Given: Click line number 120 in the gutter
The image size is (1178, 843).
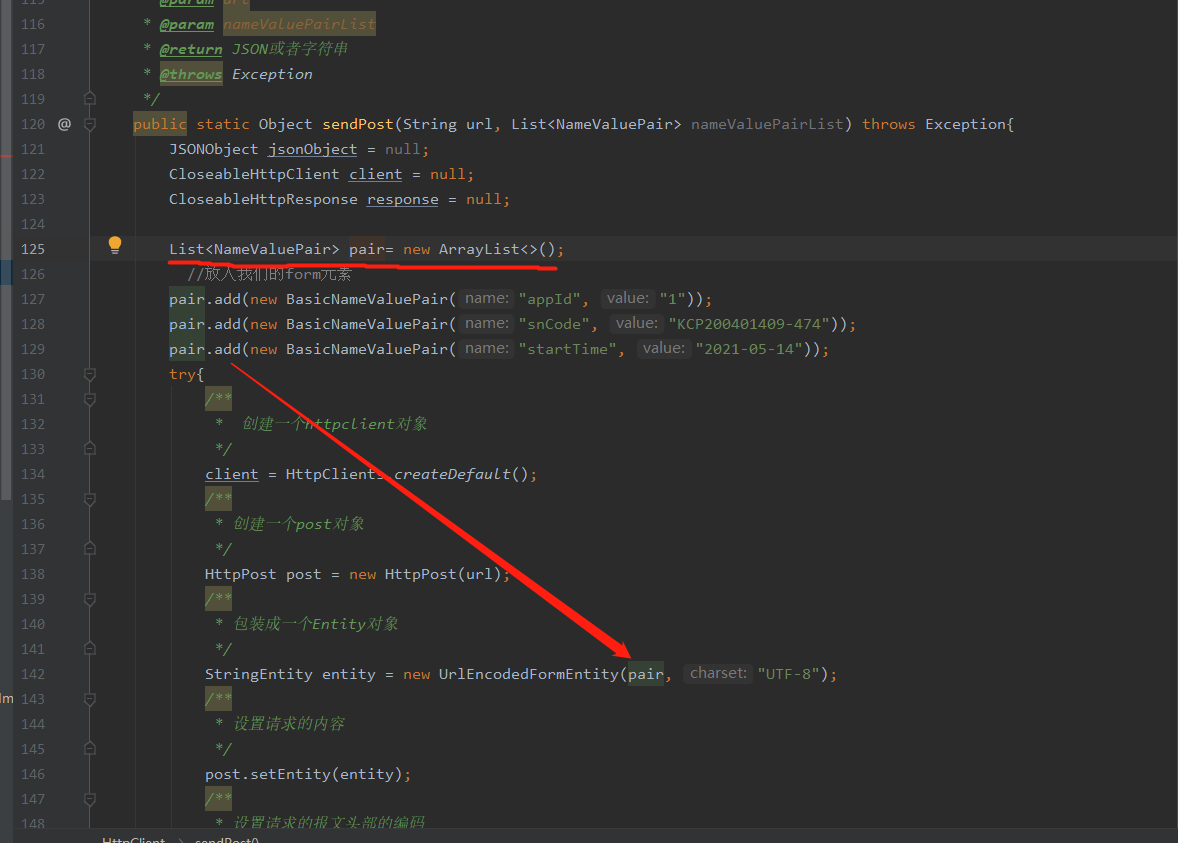Looking at the screenshot, I should (33, 124).
